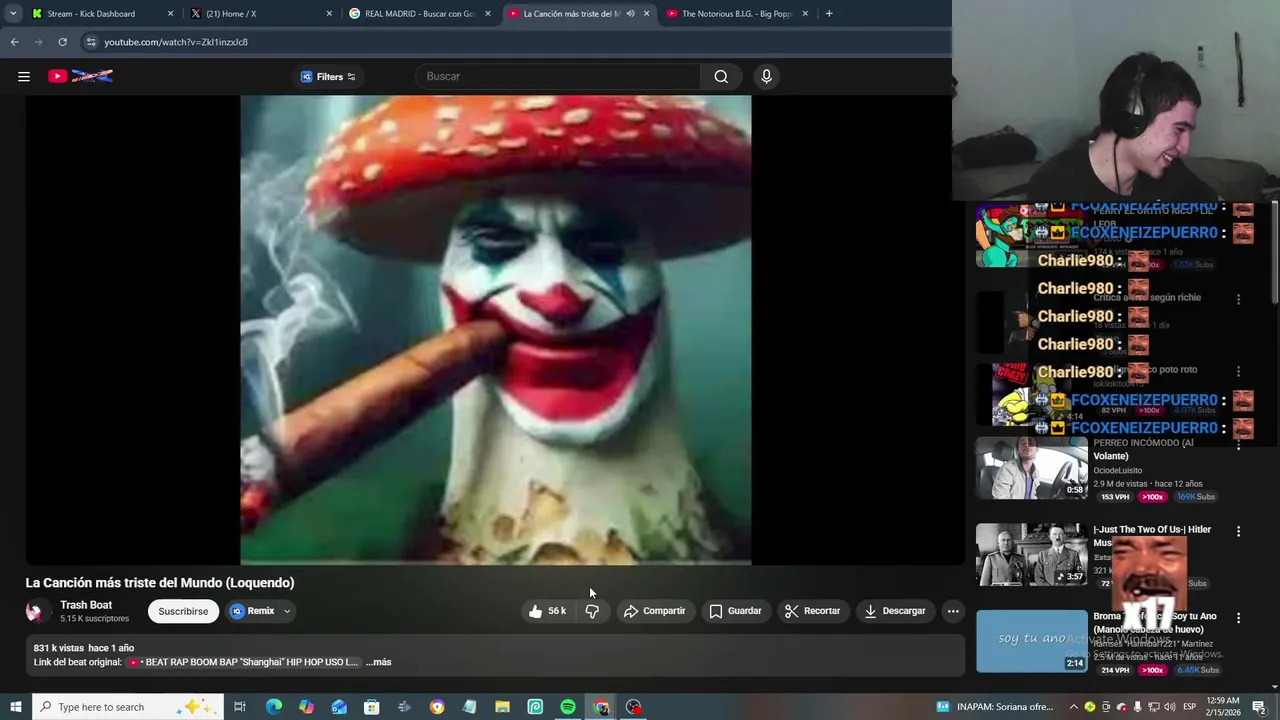Dislike the video with thumbs down
This screenshot has width=1280, height=720.
click(592, 611)
